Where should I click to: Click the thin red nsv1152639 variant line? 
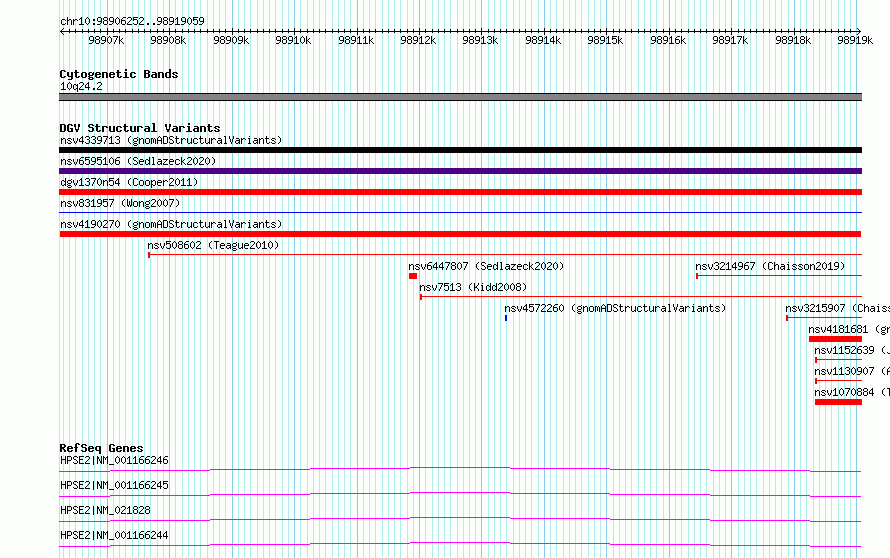(x=839, y=360)
